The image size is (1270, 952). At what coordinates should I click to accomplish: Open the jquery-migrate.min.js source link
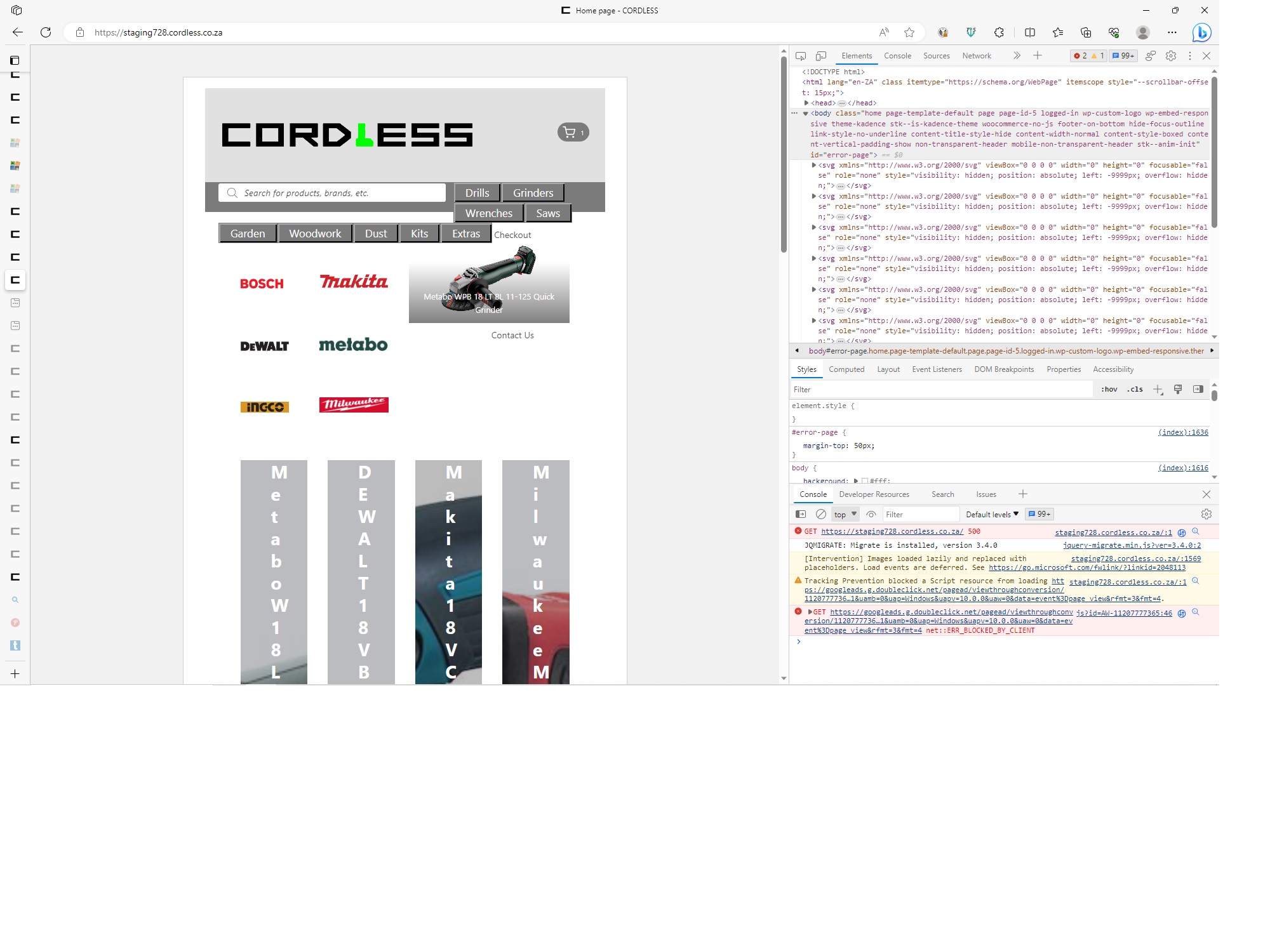[x=1132, y=545]
